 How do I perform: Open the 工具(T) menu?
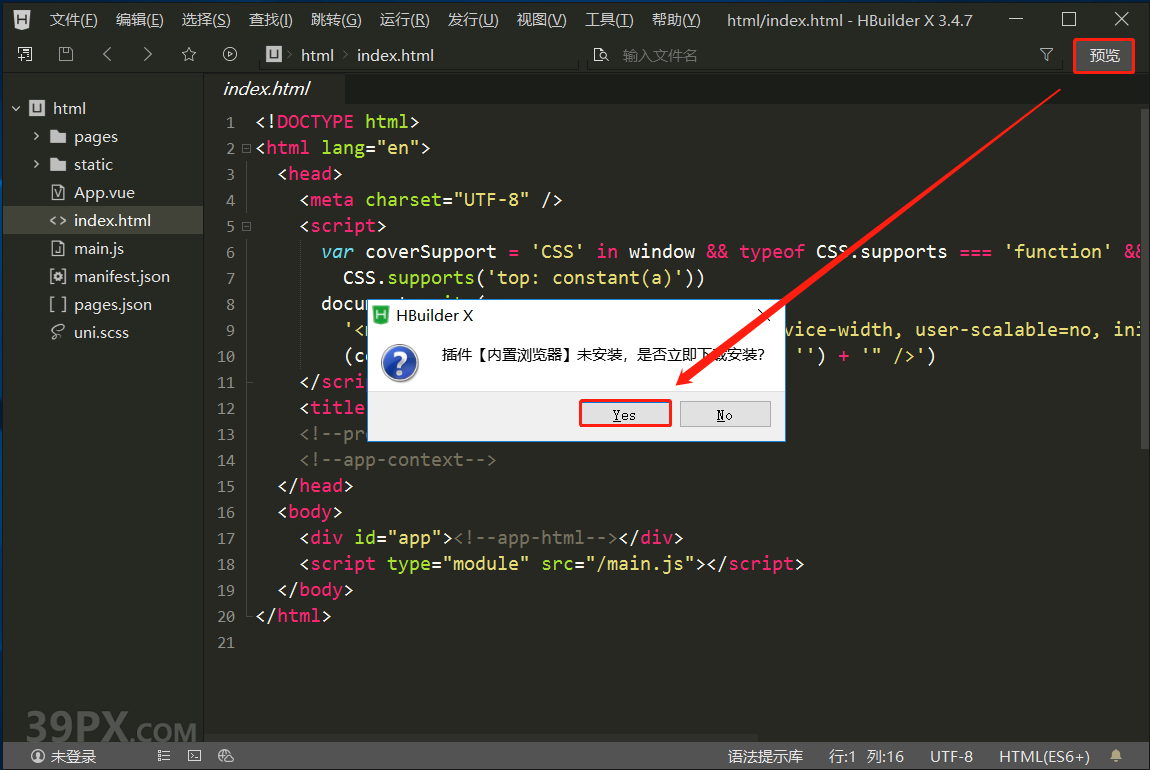pyautogui.click(x=609, y=20)
